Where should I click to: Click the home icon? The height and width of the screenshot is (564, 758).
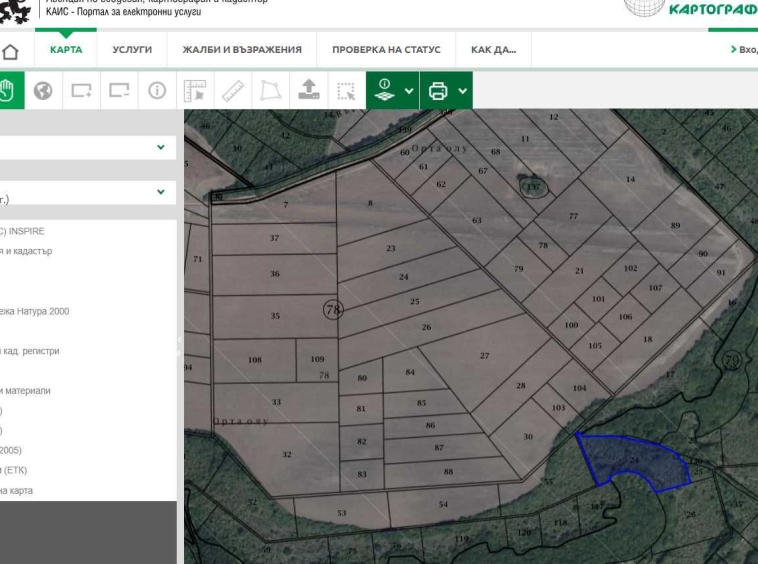click(x=10, y=51)
